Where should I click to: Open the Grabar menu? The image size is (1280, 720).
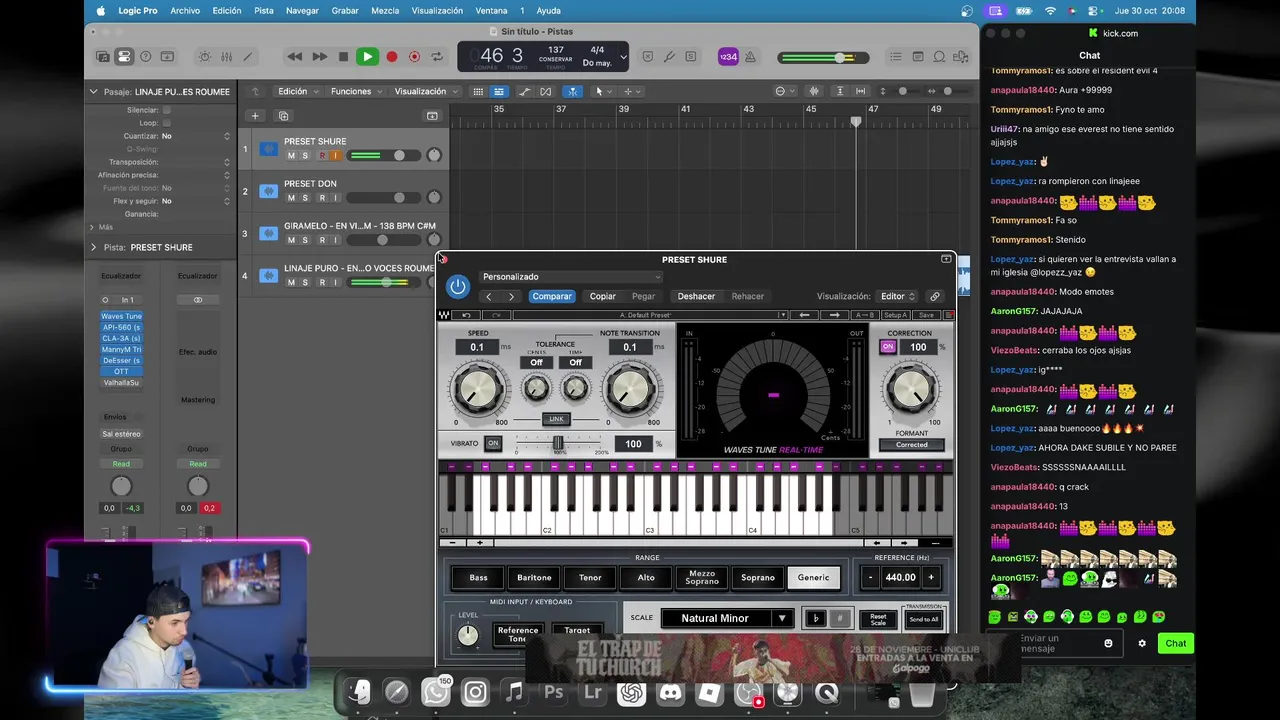pos(345,11)
